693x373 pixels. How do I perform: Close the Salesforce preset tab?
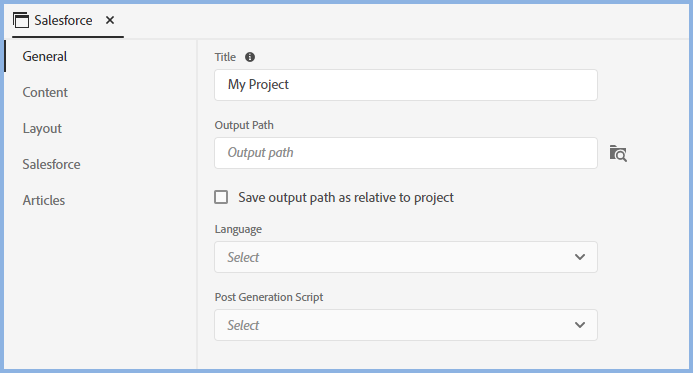pyautogui.click(x=110, y=20)
